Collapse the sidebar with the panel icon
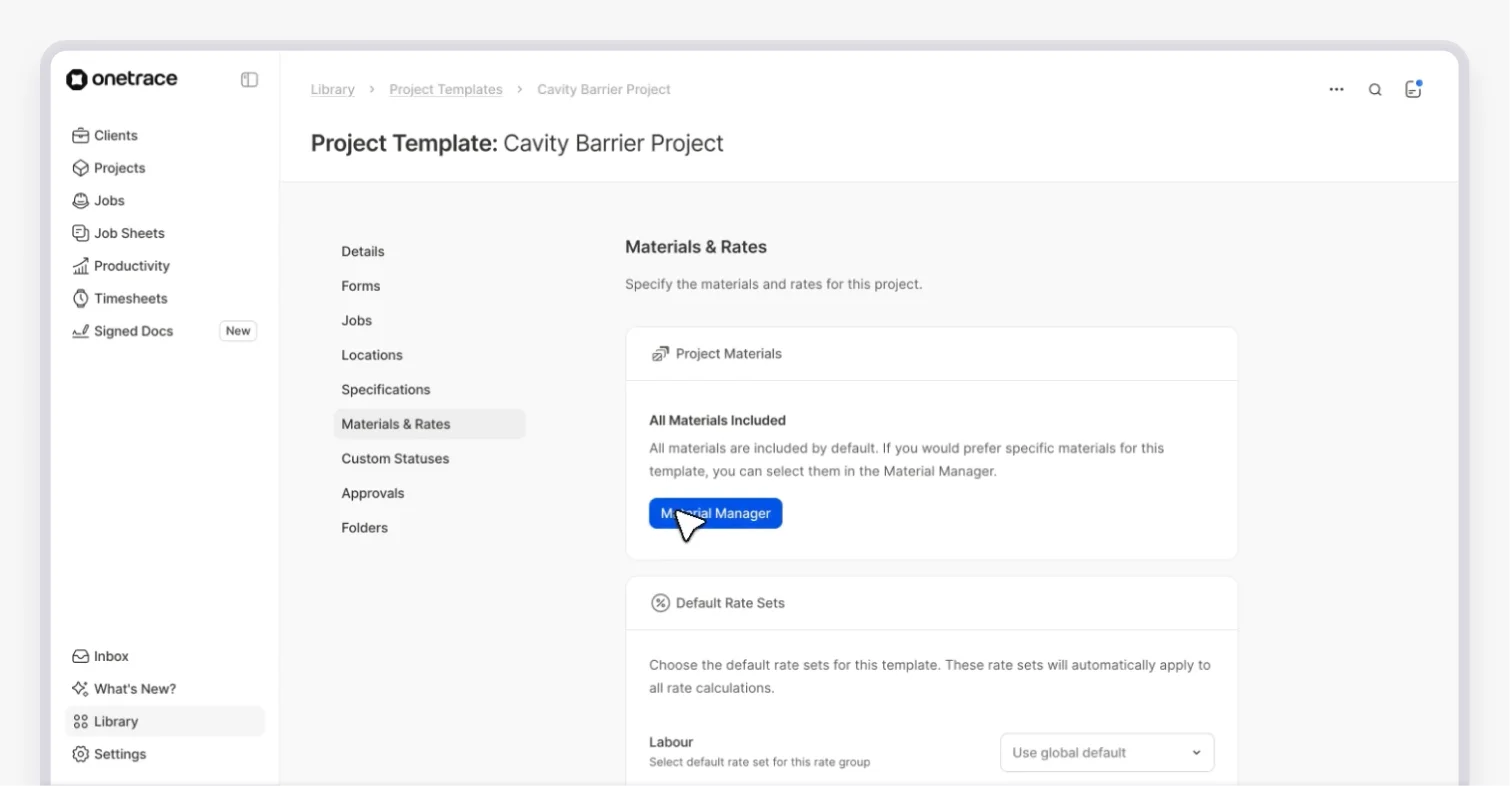The width and height of the screenshot is (1510, 786). point(250,80)
